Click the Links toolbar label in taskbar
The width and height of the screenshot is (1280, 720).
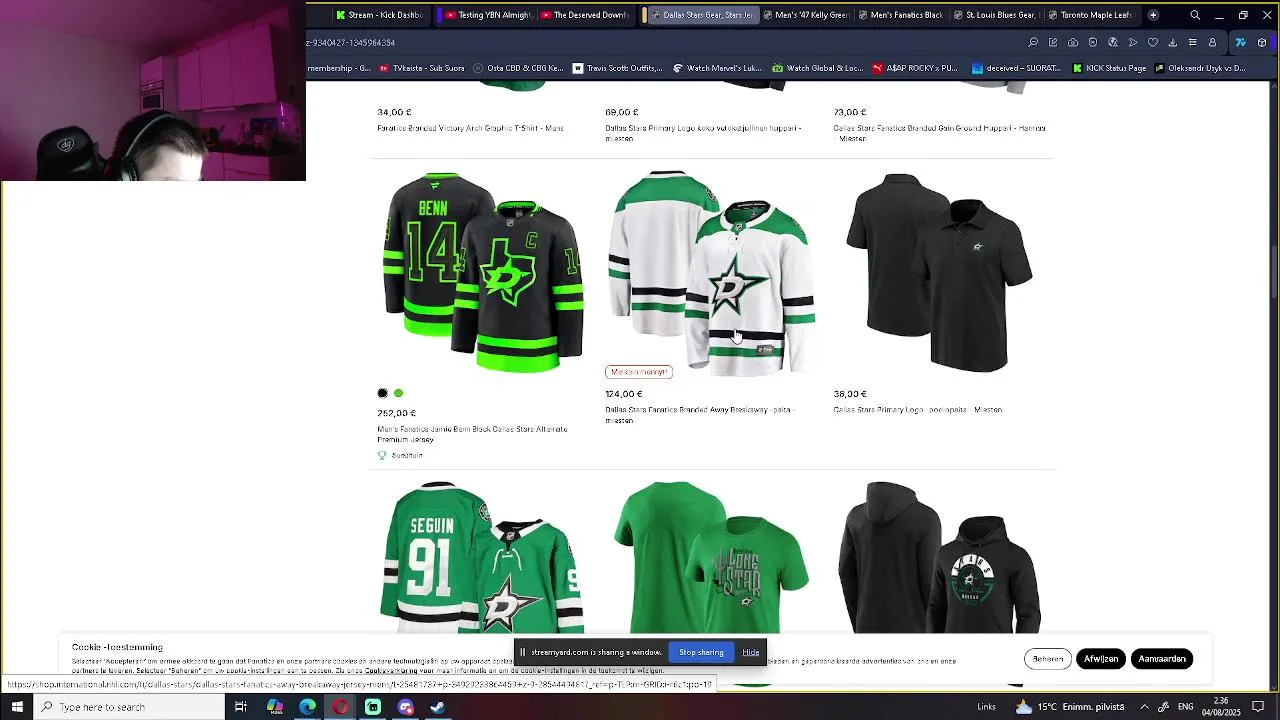pos(986,707)
